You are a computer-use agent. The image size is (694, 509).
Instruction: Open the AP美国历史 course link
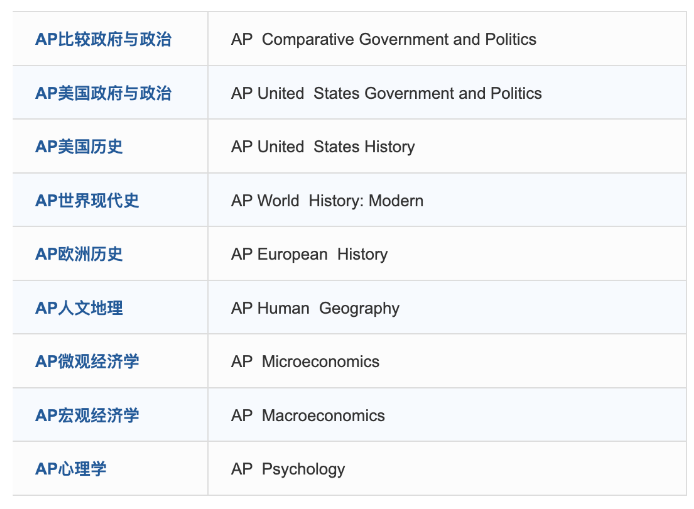79,147
